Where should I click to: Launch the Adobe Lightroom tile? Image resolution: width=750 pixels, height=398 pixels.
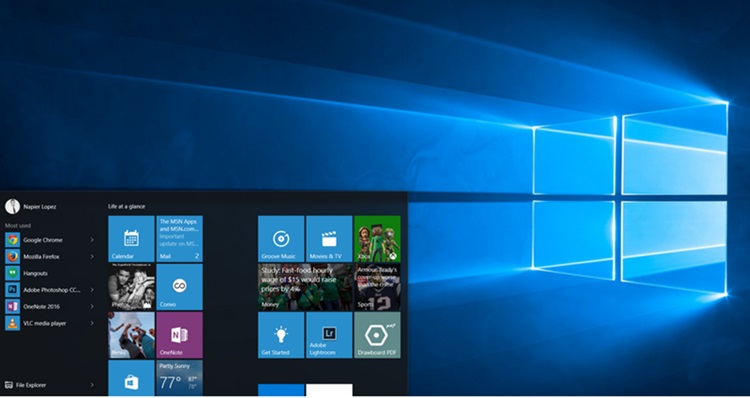pyautogui.click(x=329, y=335)
